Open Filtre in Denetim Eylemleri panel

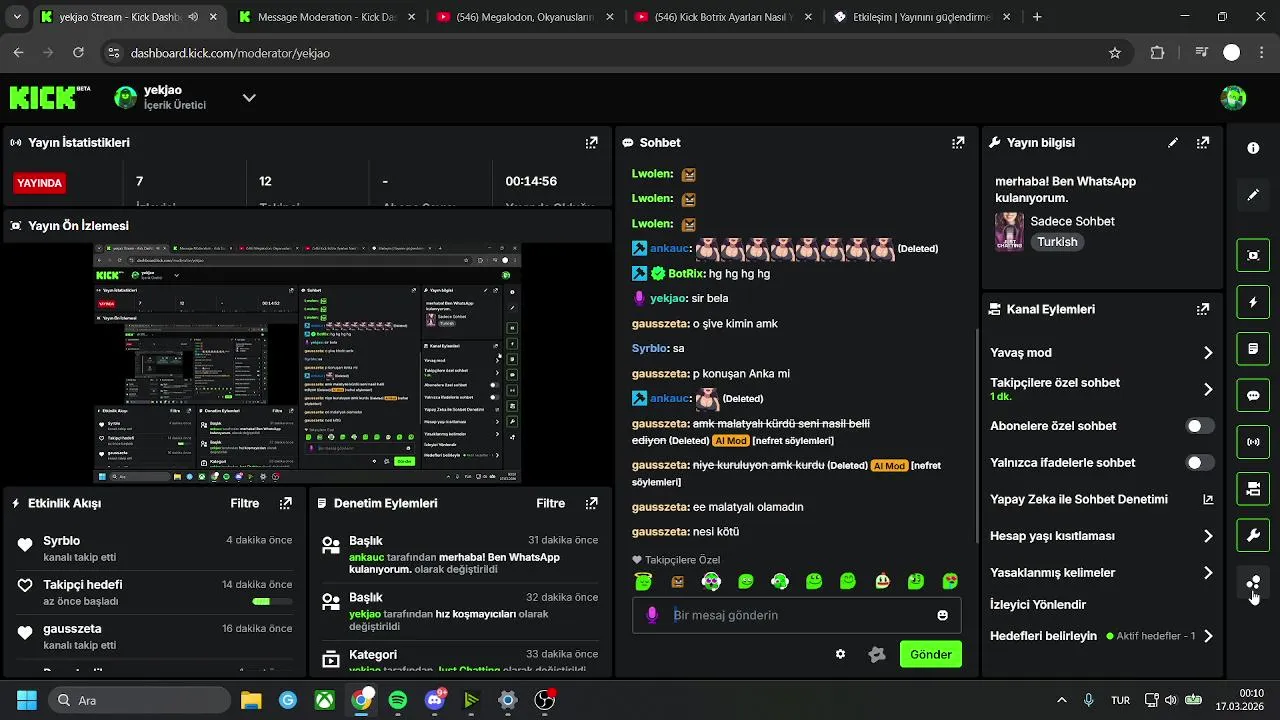[550, 503]
